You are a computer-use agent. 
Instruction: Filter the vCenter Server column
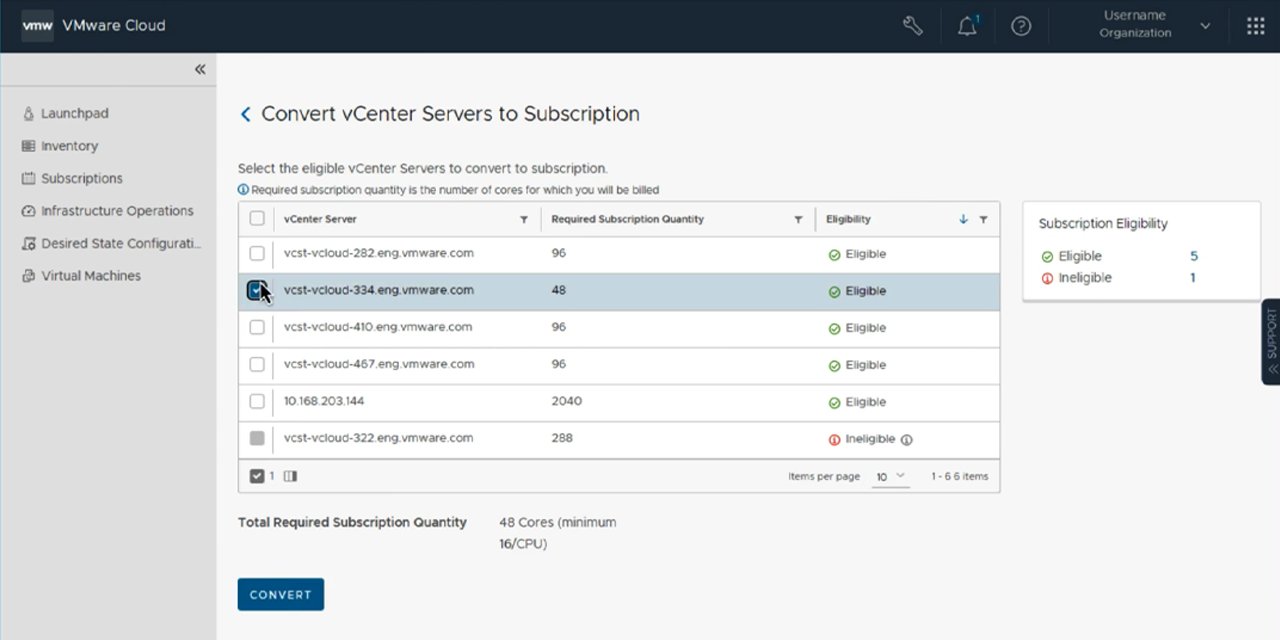pos(524,220)
